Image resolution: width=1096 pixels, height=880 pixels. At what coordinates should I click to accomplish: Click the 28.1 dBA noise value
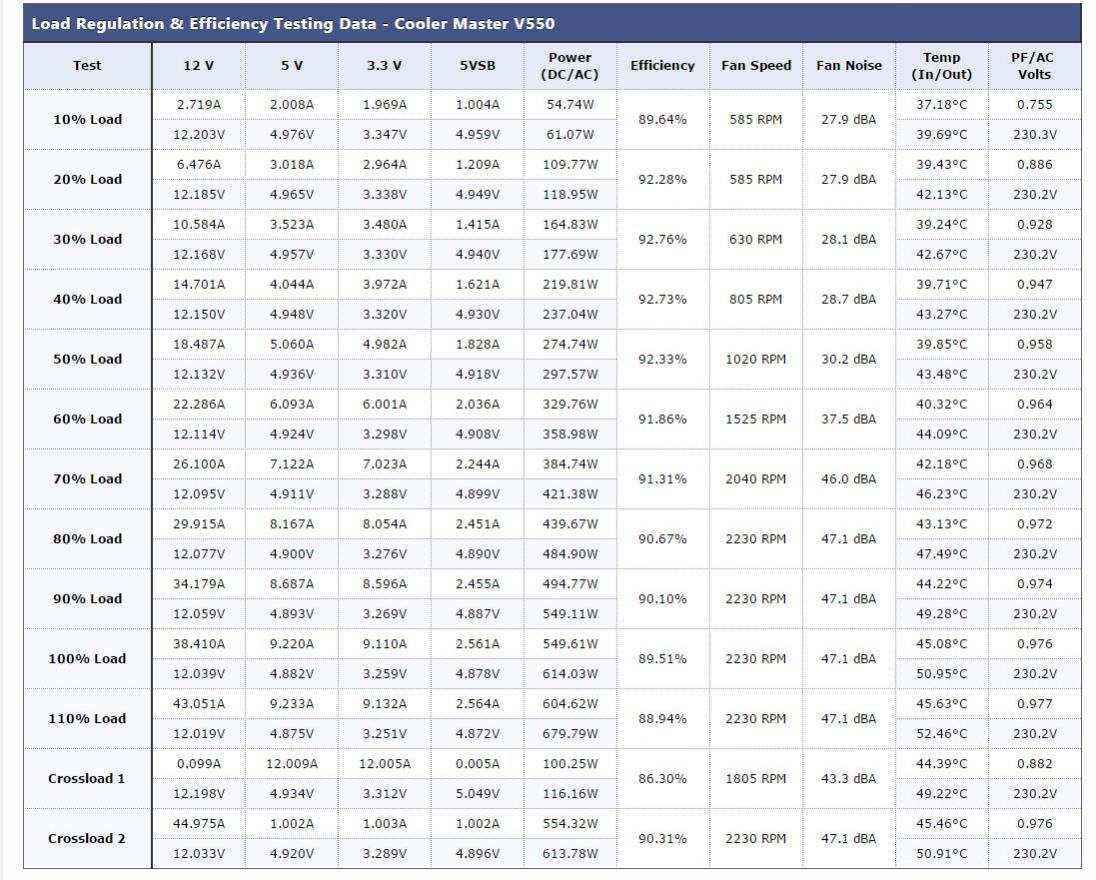[x=849, y=239]
